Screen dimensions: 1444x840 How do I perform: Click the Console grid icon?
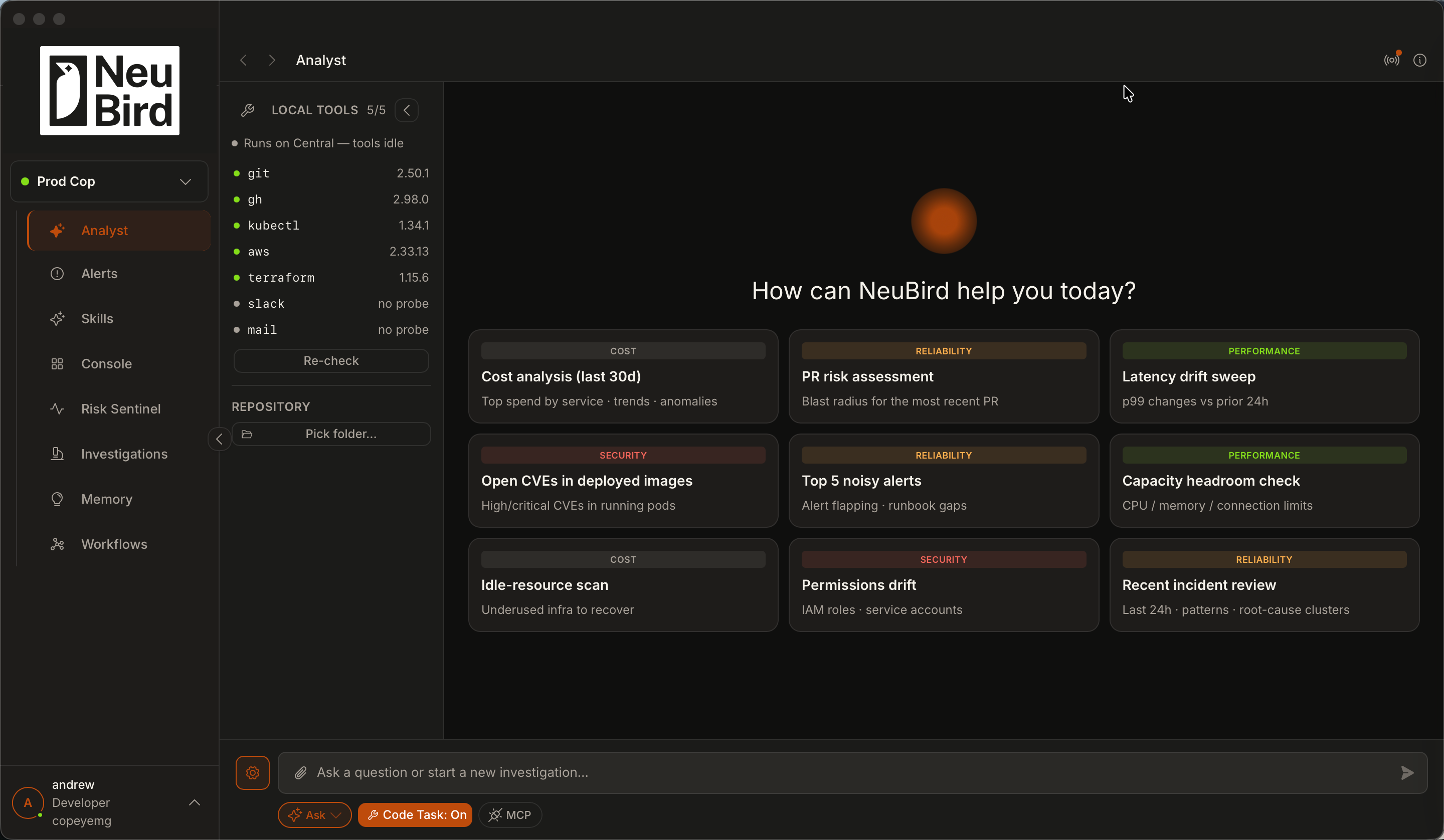[x=57, y=364]
